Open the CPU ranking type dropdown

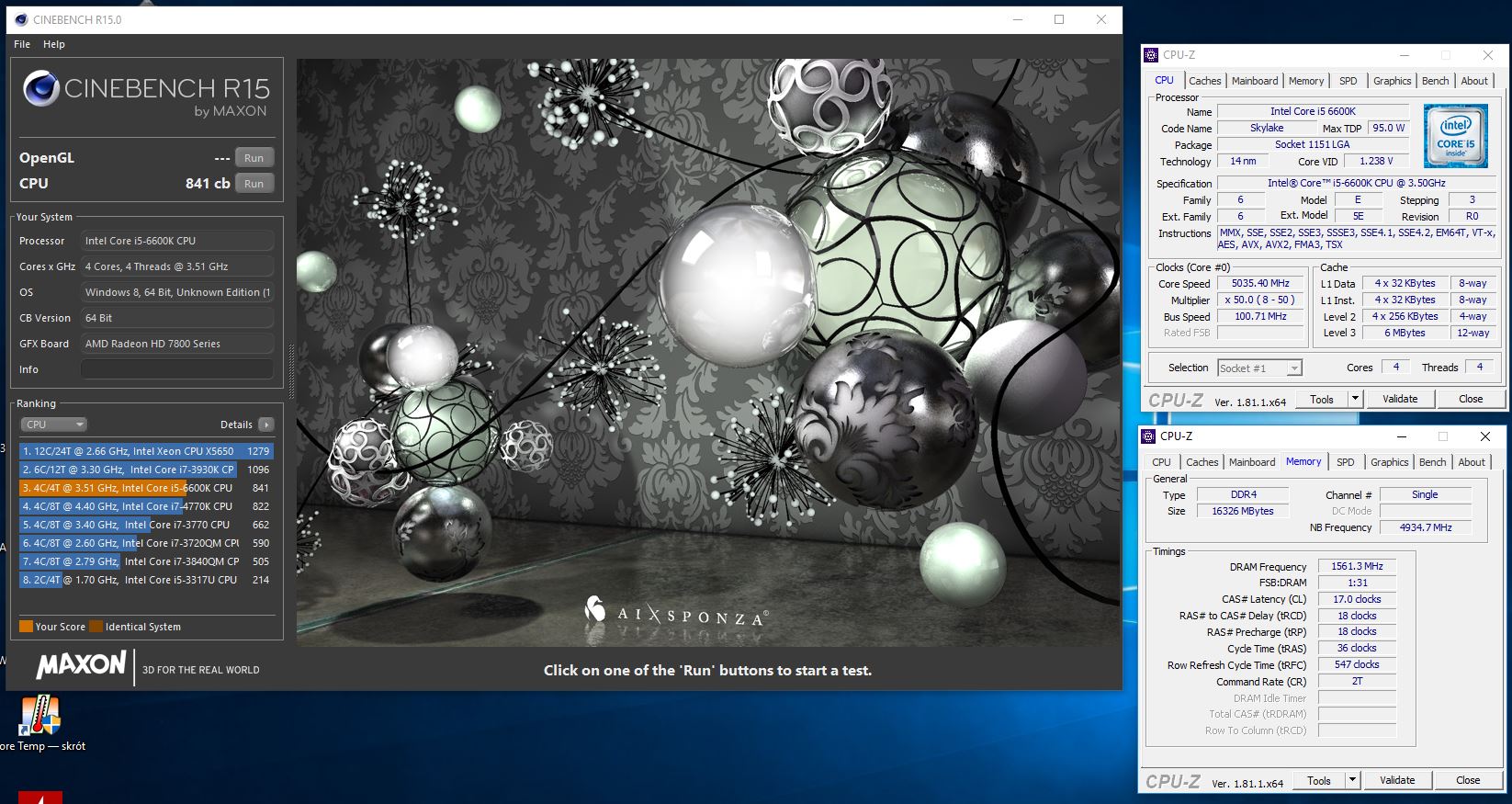pos(53,425)
